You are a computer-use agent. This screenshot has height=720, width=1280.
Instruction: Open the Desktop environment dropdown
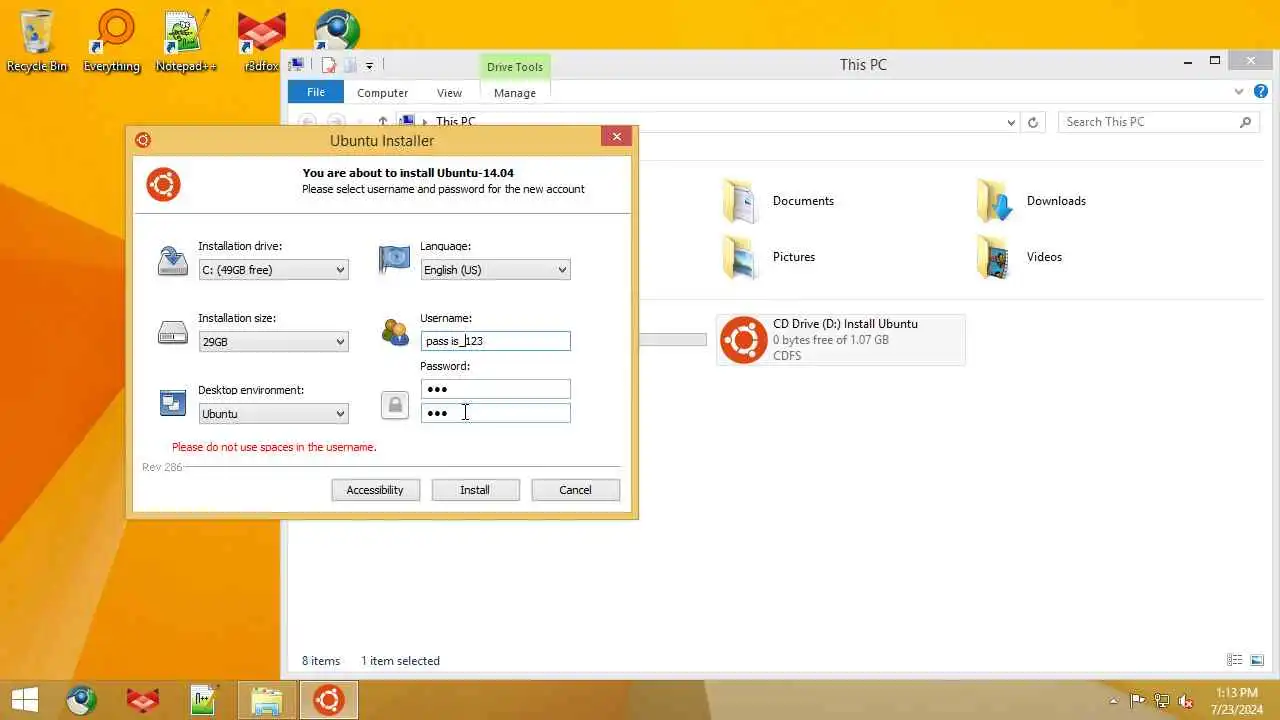click(x=273, y=413)
